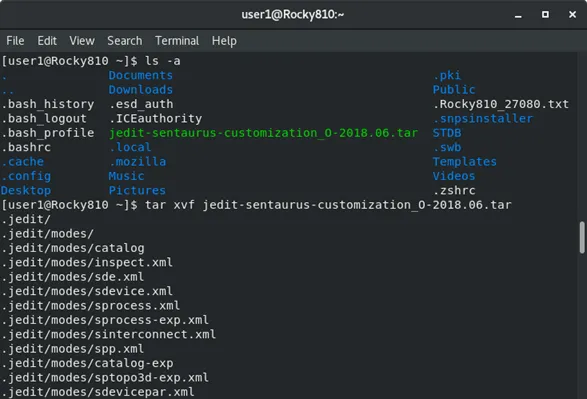
Task: Click the .jedit/modes/sprocess.xml line
Action: (x=91, y=306)
